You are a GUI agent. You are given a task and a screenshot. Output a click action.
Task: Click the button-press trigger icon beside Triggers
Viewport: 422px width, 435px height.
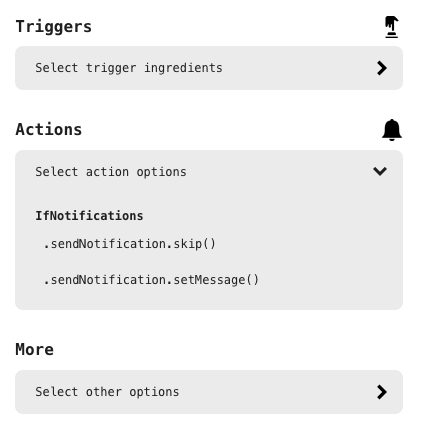391,27
